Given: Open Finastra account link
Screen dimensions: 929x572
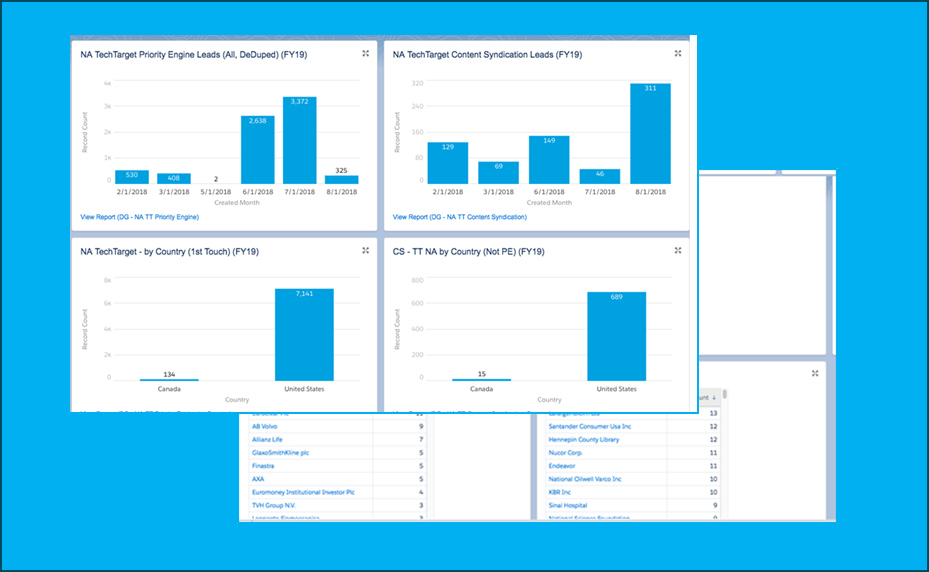Looking at the screenshot, I should (263, 466).
